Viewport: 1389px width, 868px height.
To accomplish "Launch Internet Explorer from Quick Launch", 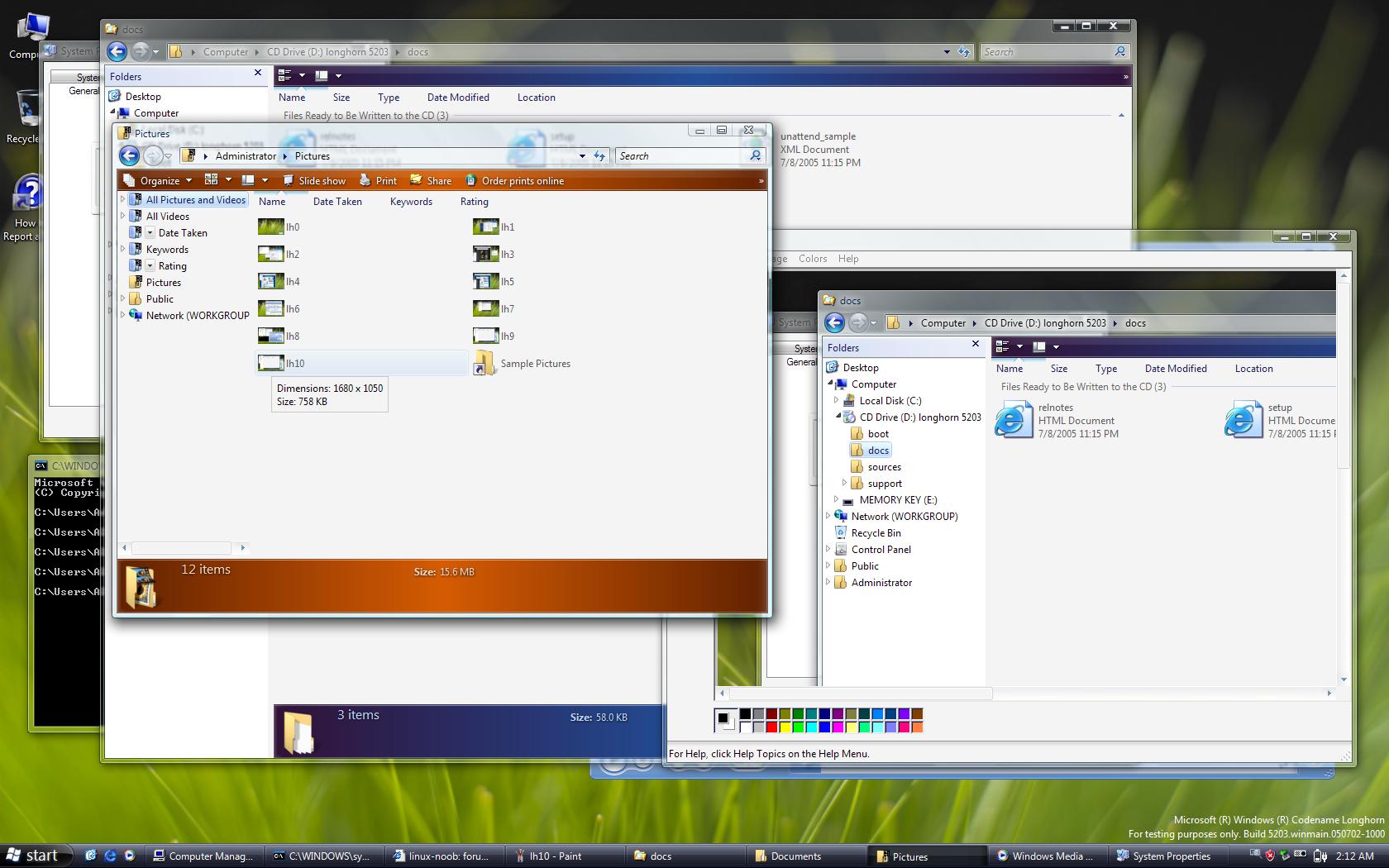I will [110, 856].
